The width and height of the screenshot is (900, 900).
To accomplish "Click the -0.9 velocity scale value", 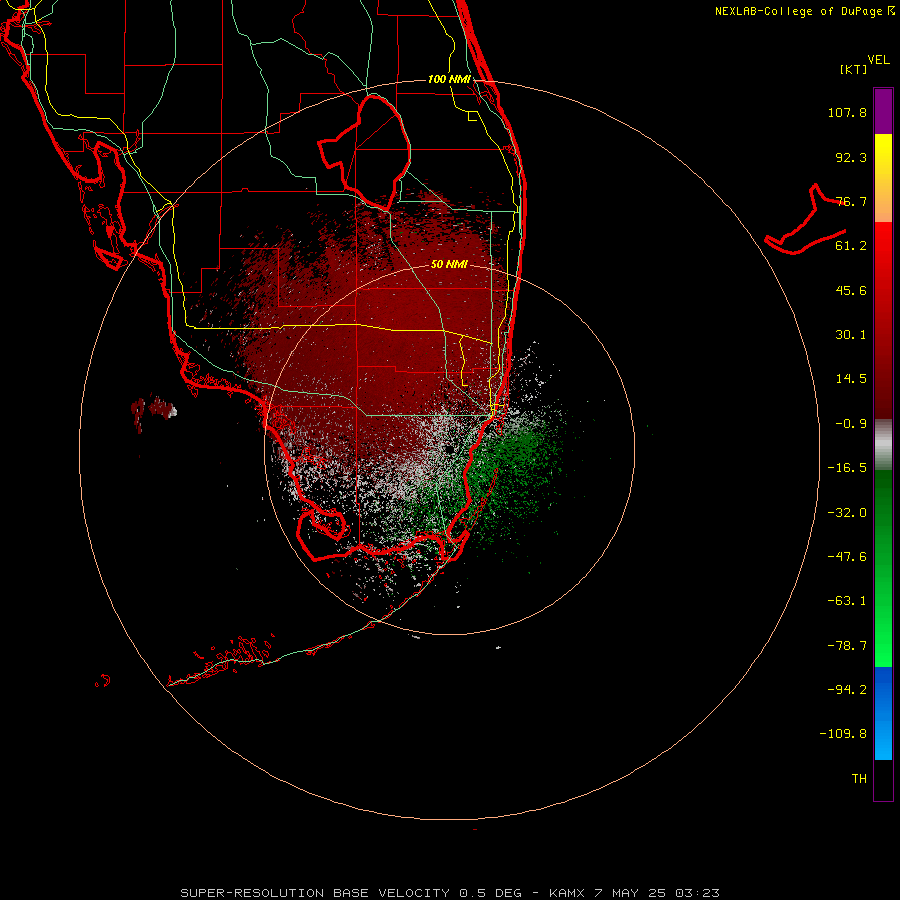I will pyautogui.click(x=851, y=424).
